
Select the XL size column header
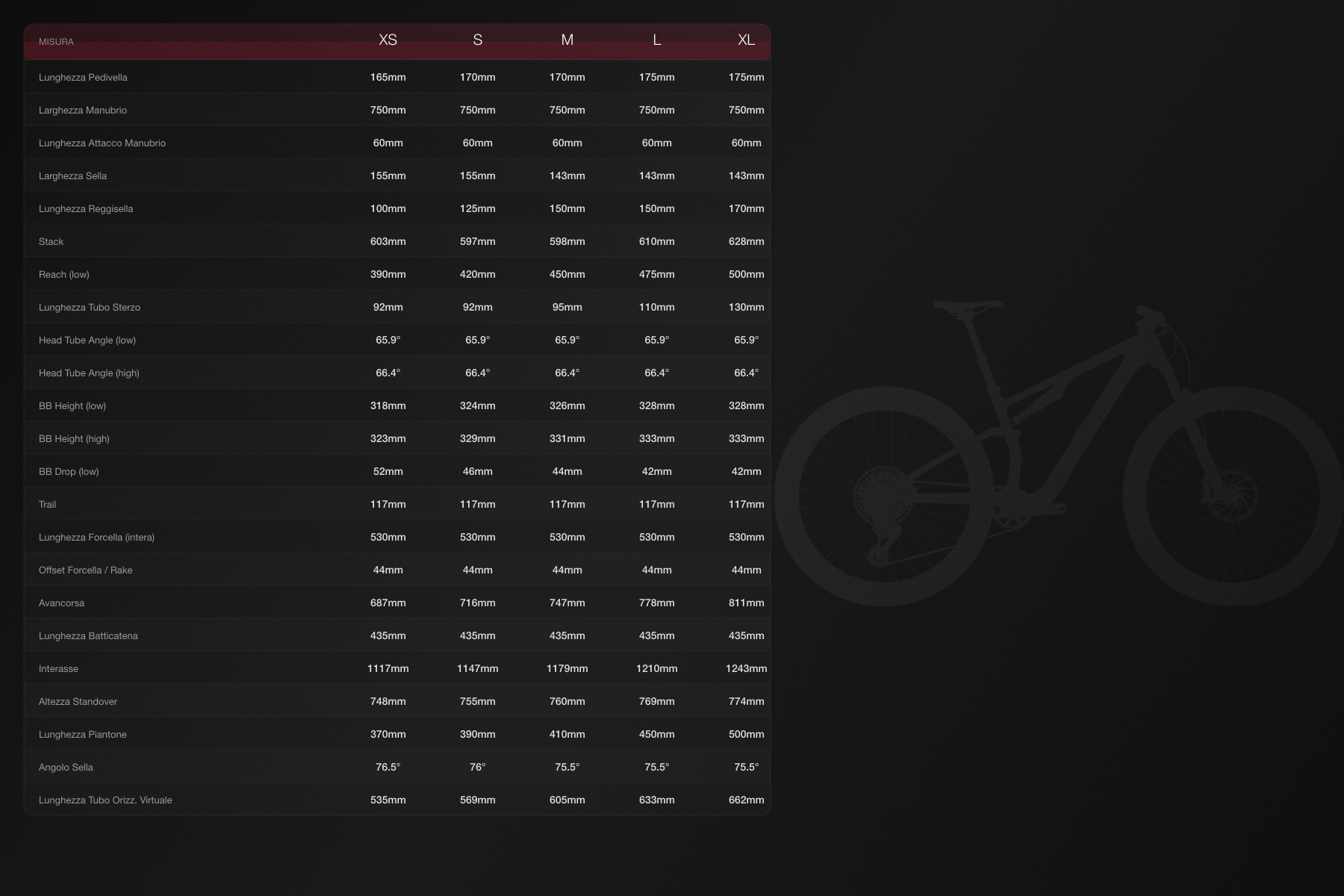point(744,41)
